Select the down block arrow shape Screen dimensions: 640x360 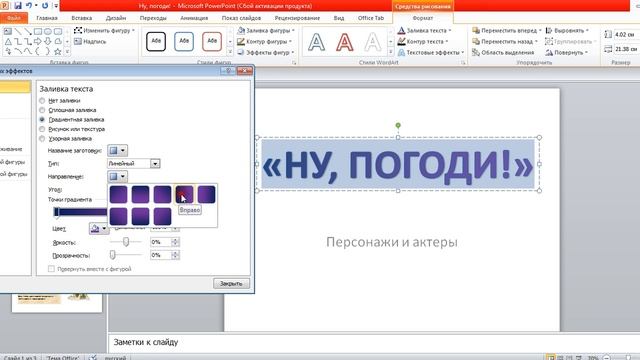coord(48,41)
